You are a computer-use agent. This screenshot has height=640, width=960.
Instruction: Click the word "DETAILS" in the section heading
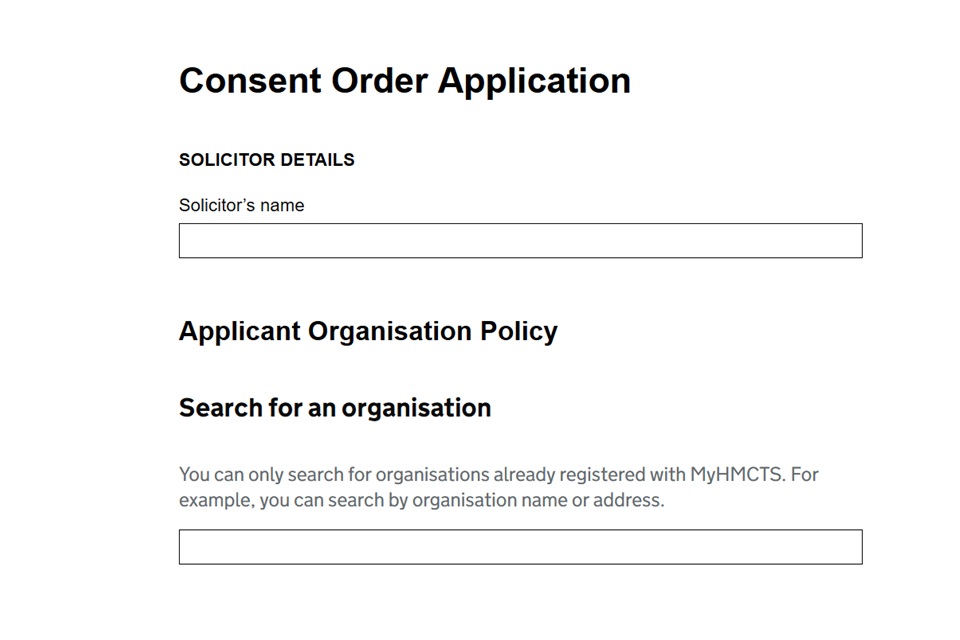pos(318,160)
